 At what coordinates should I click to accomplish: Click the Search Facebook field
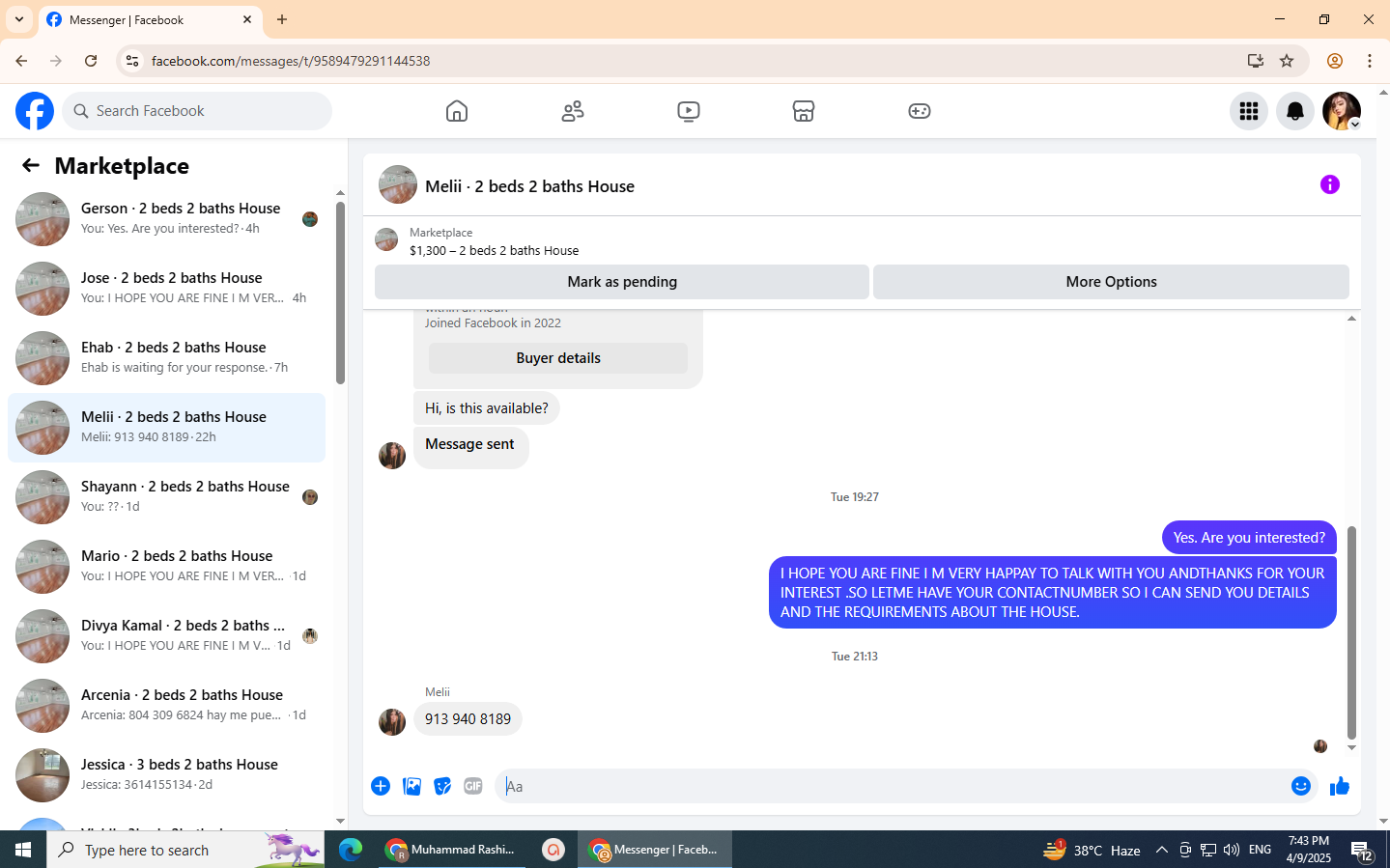point(197,111)
